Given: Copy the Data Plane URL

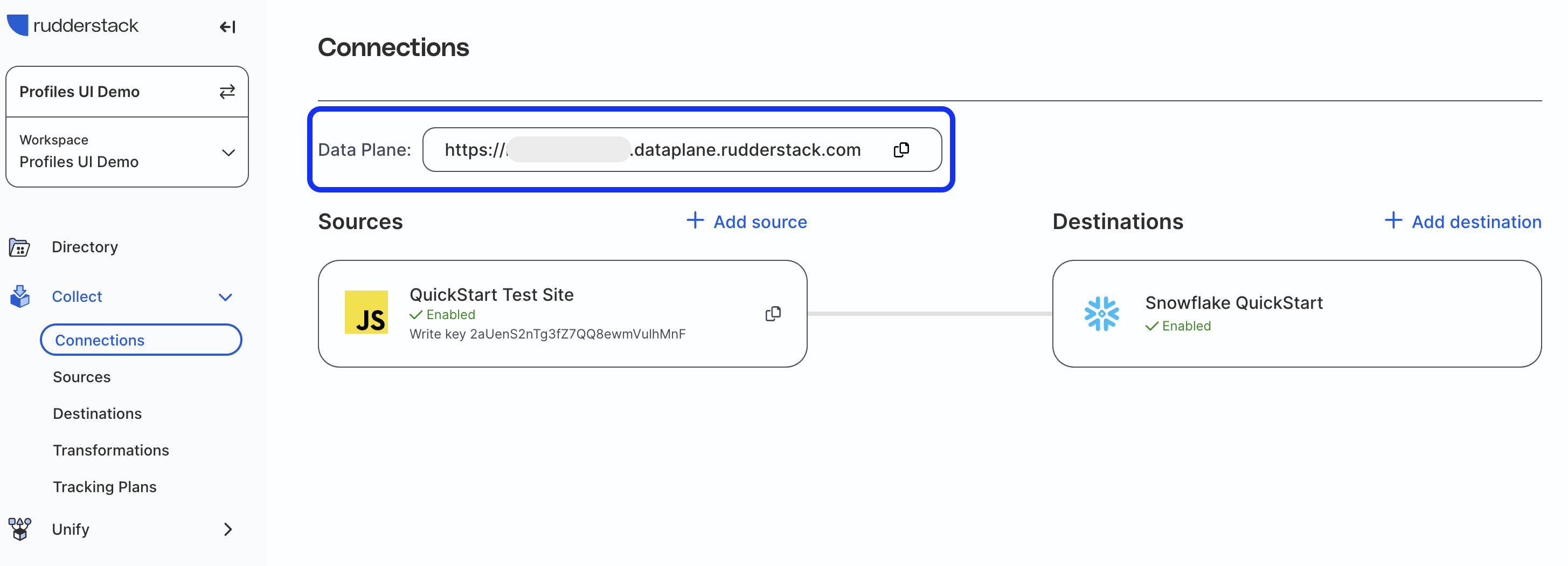Looking at the screenshot, I should coord(901,150).
